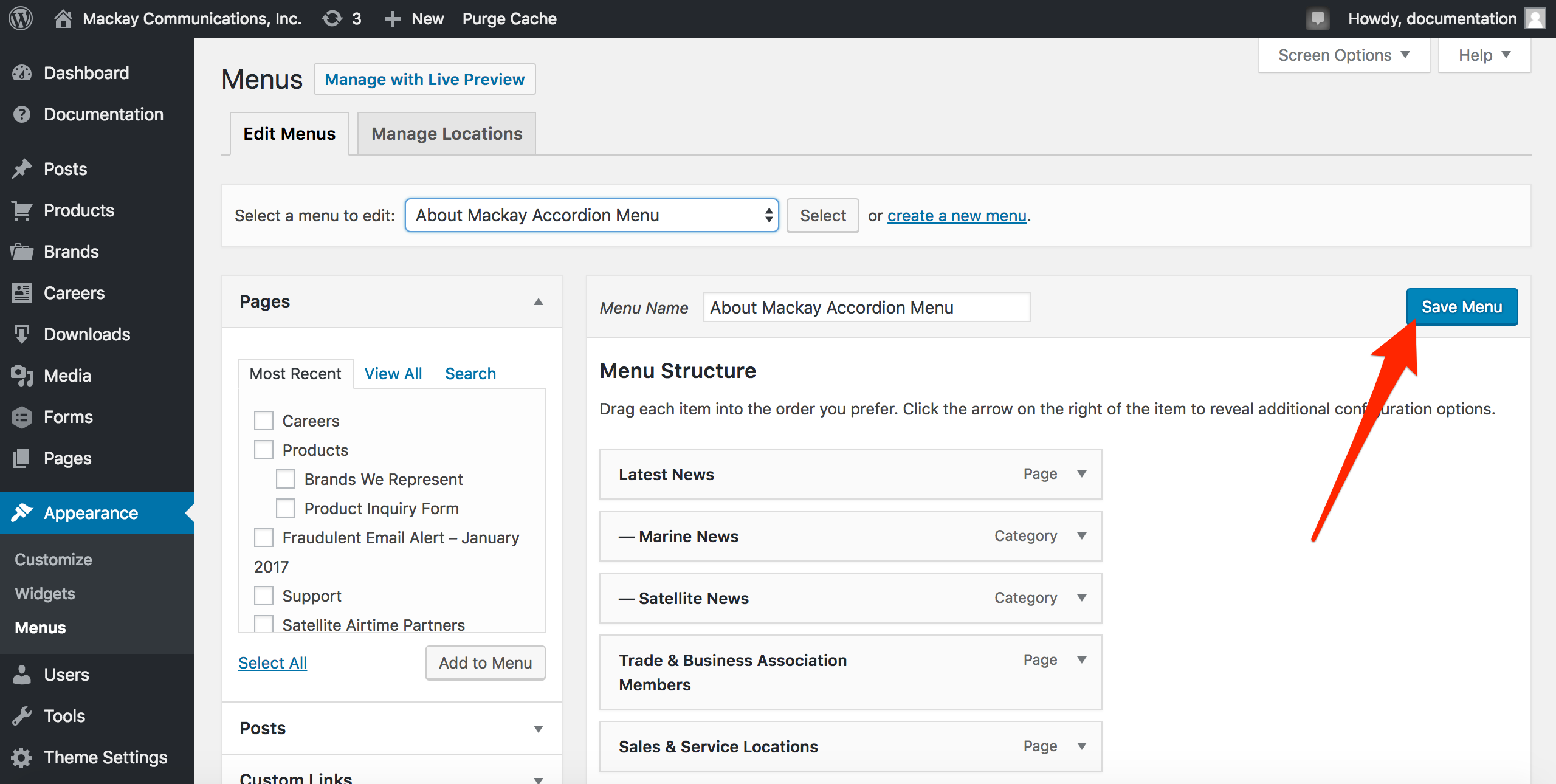Open the comments bubble icon in admin bar
Image resolution: width=1556 pixels, height=784 pixels.
[1318, 19]
